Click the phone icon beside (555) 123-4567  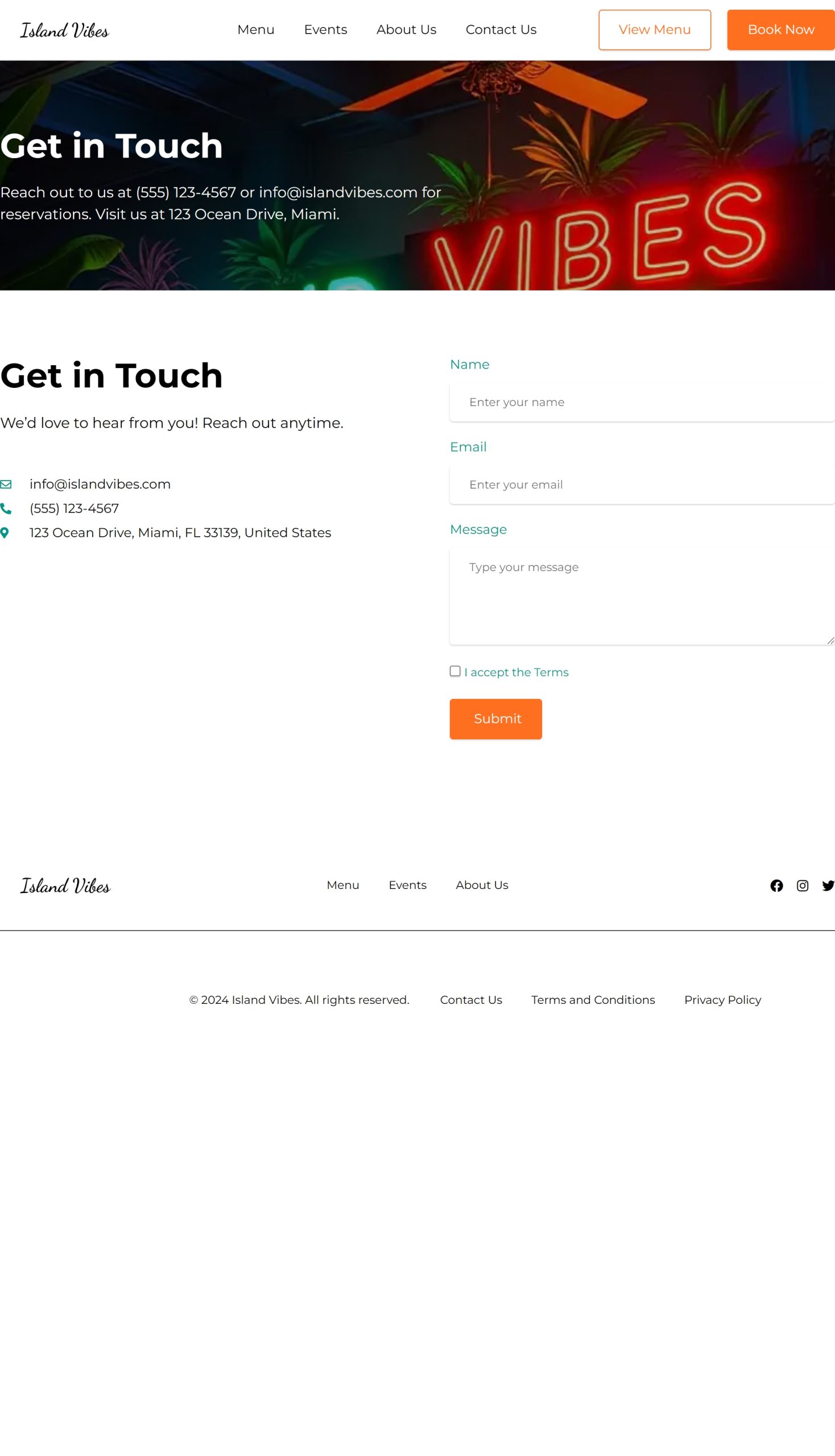6,508
